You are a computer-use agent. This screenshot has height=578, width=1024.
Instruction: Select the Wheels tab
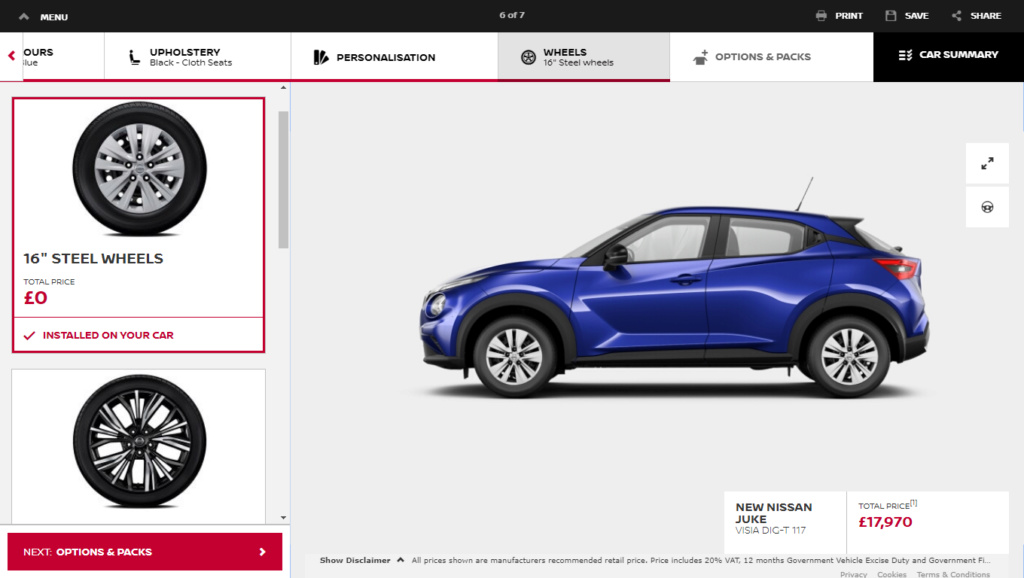click(583, 57)
